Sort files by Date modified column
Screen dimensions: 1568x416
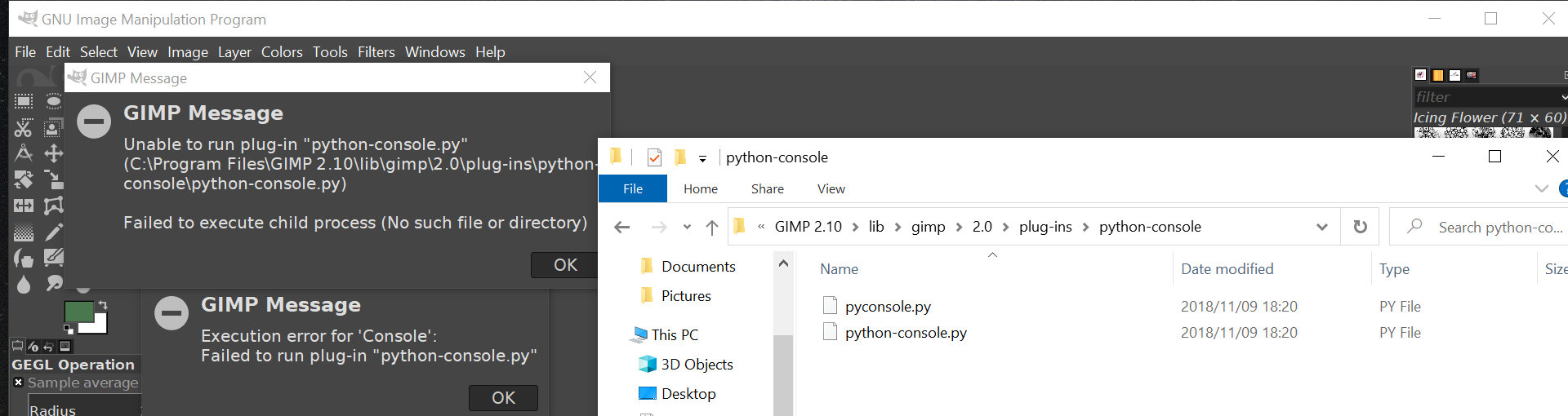tap(1227, 269)
